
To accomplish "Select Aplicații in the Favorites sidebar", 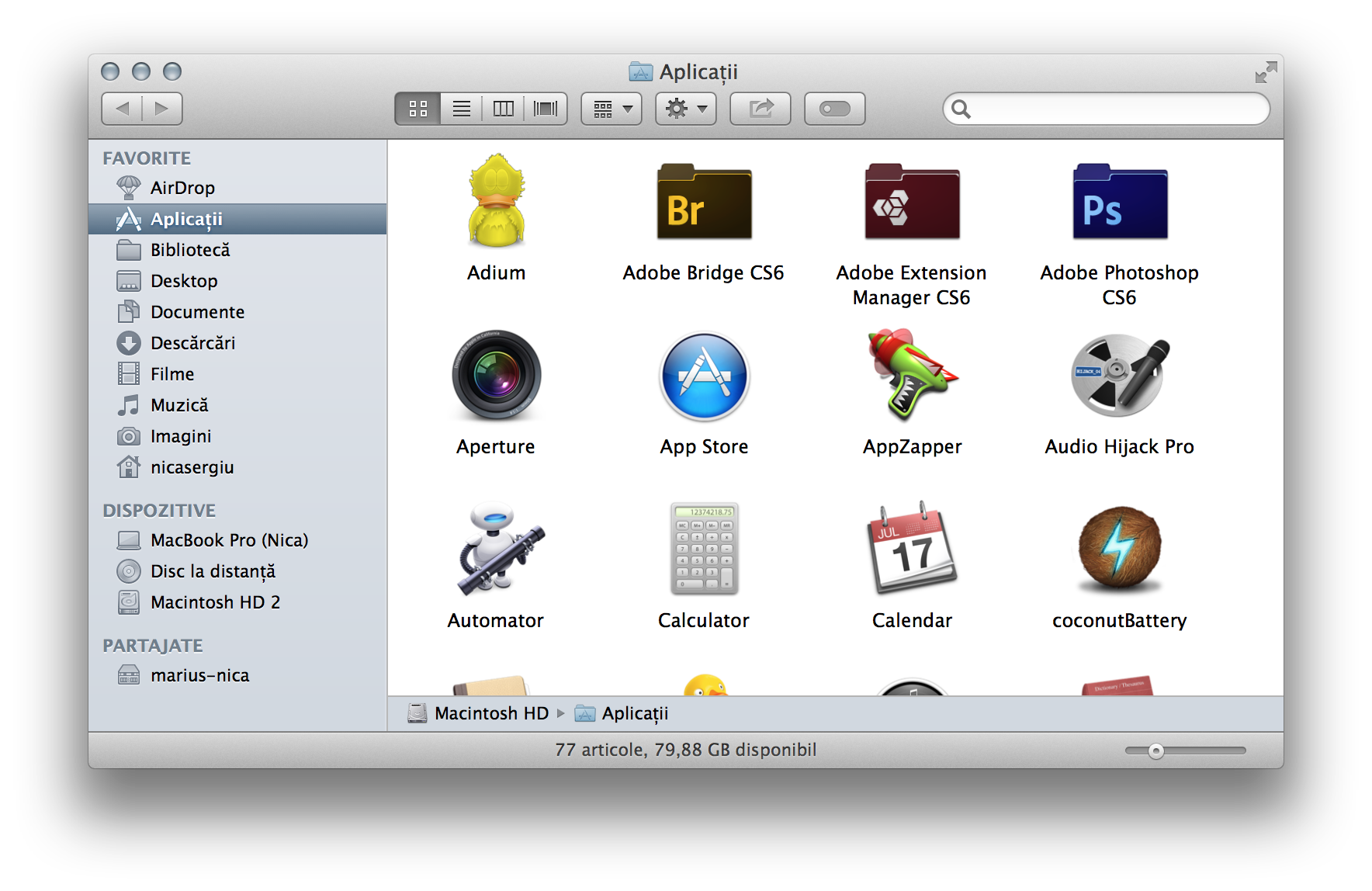I will [237, 219].
